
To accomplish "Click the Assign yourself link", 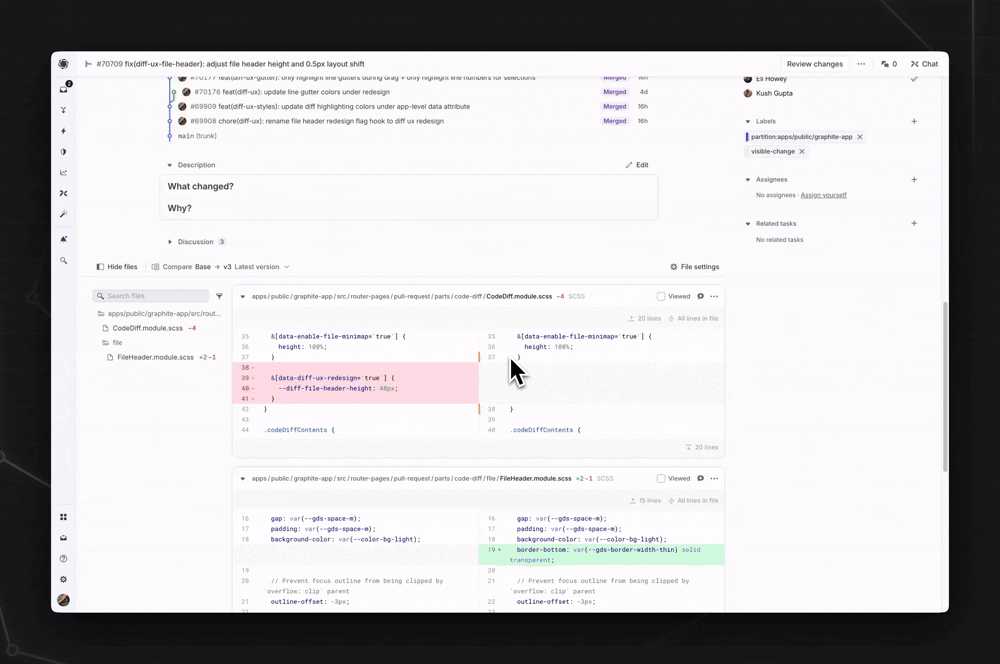I will pyautogui.click(x=823, y=195).
